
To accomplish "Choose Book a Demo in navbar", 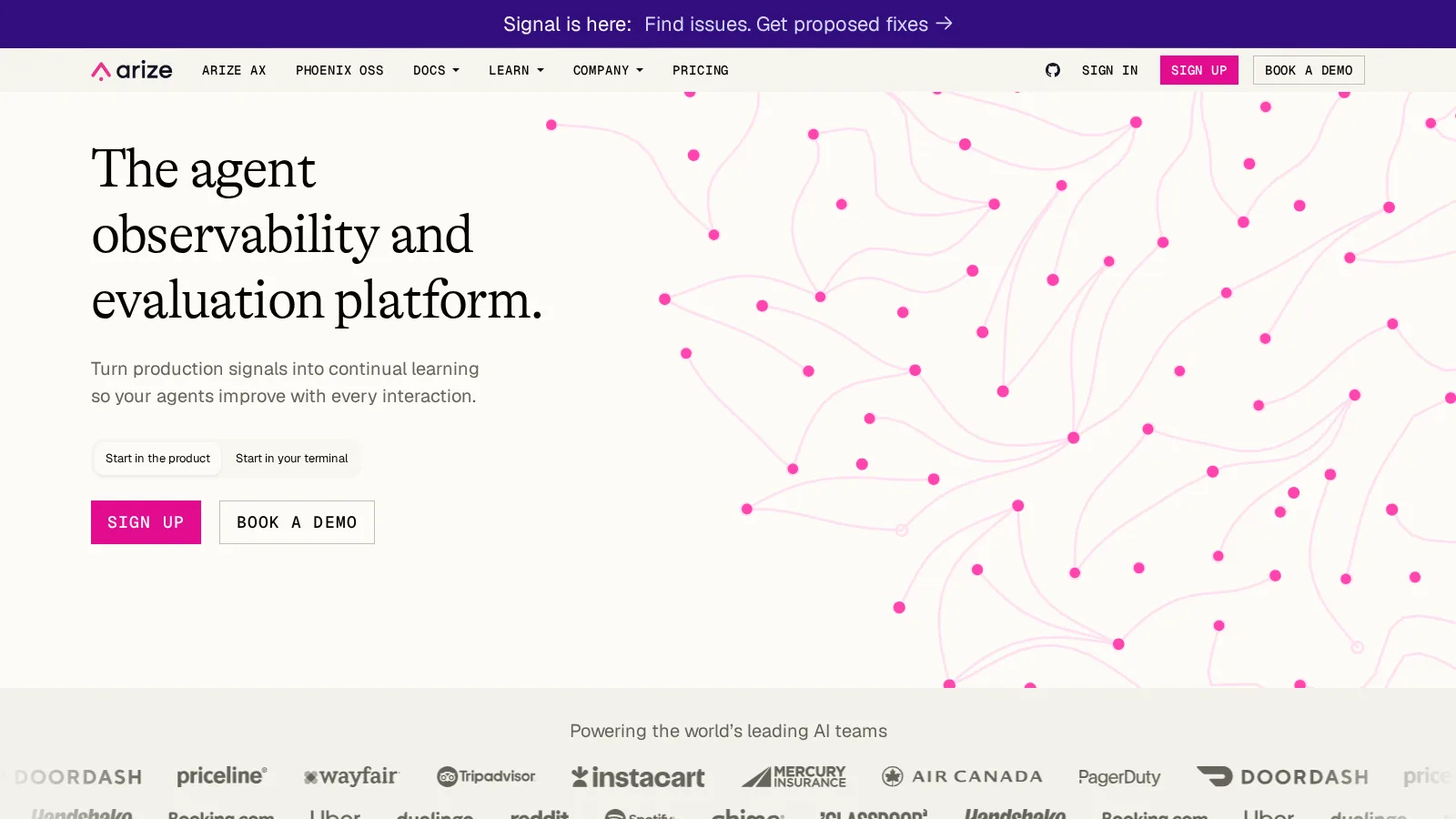I will tap(1309, 70).
